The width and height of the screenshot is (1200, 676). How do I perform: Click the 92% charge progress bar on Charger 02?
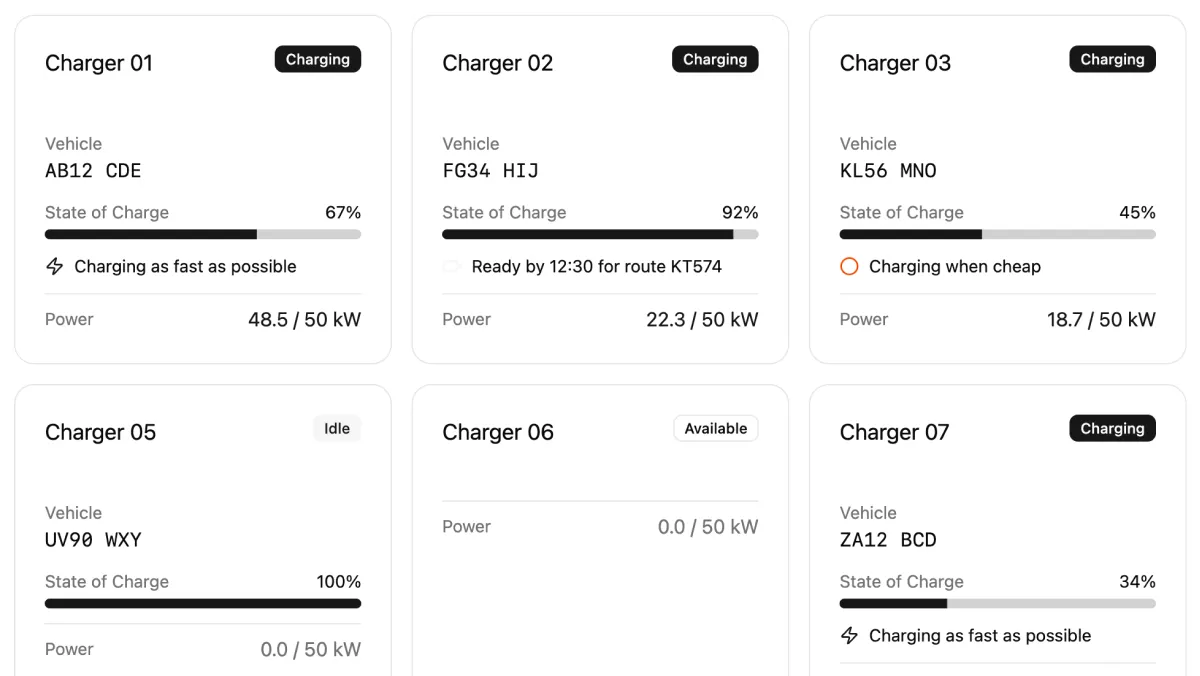click(x=600, y=234)
